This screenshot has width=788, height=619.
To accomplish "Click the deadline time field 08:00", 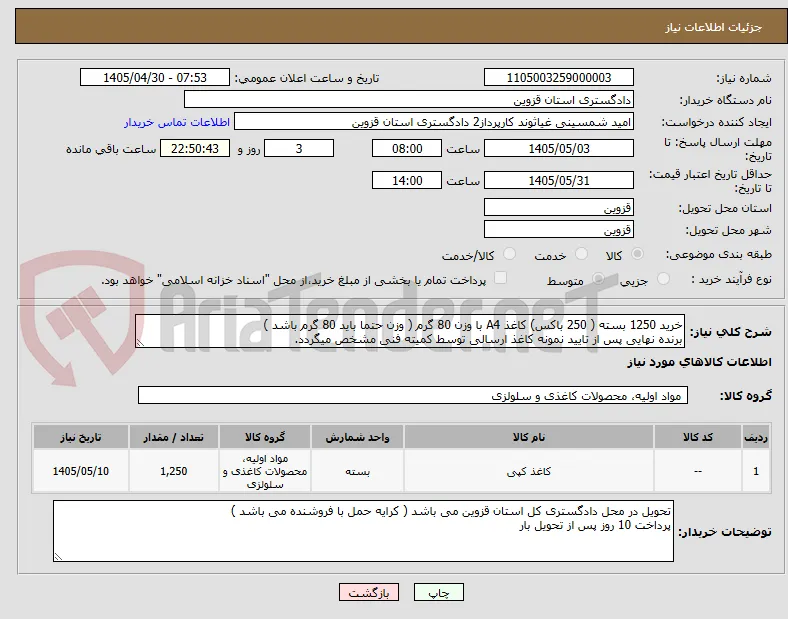I will coord(407,148).
